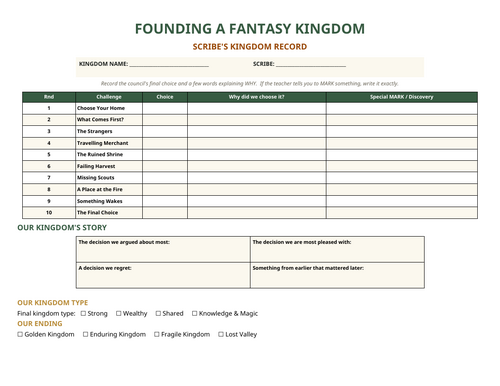Click round number 5 in table
Image resolution: width=500 pixels, height=386 pixels.
point(49,154)
